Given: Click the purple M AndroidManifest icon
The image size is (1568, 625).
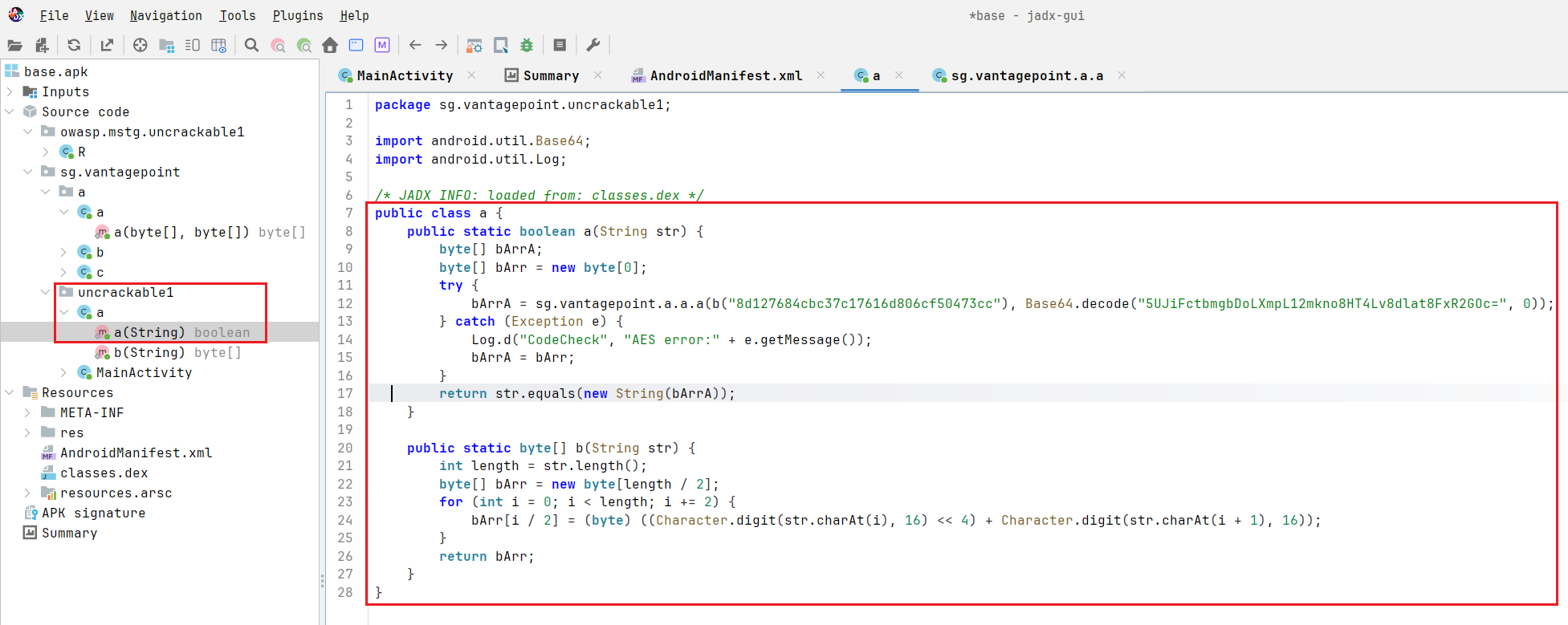Looking at the screenshot, I should coord(382,46).
